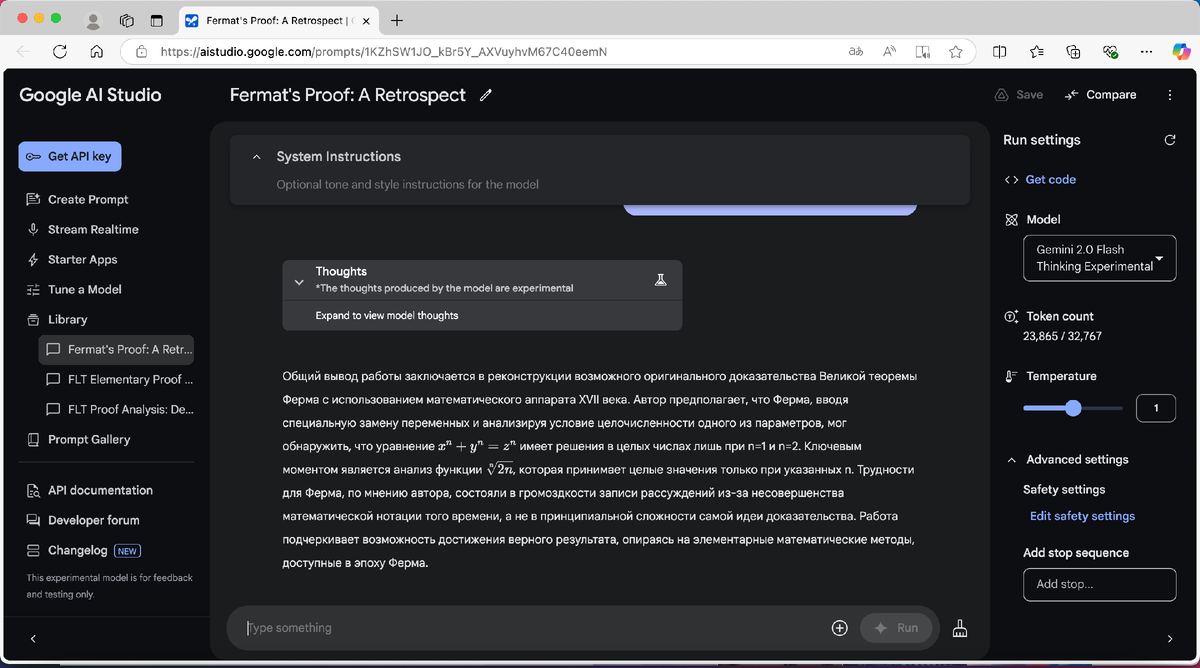Click the clear chat broom icon
The height and width of the screenshot is (668, 1200).
960,628
